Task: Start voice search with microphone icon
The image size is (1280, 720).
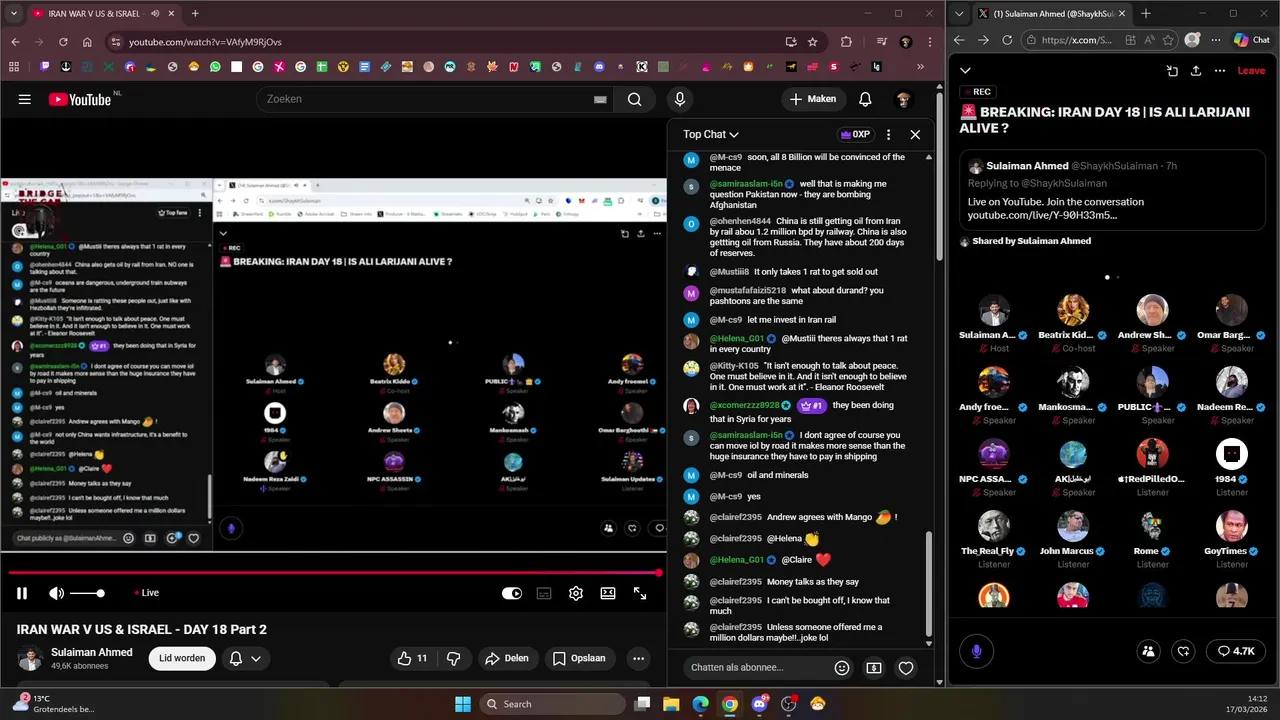Action: tap(680, 99)
